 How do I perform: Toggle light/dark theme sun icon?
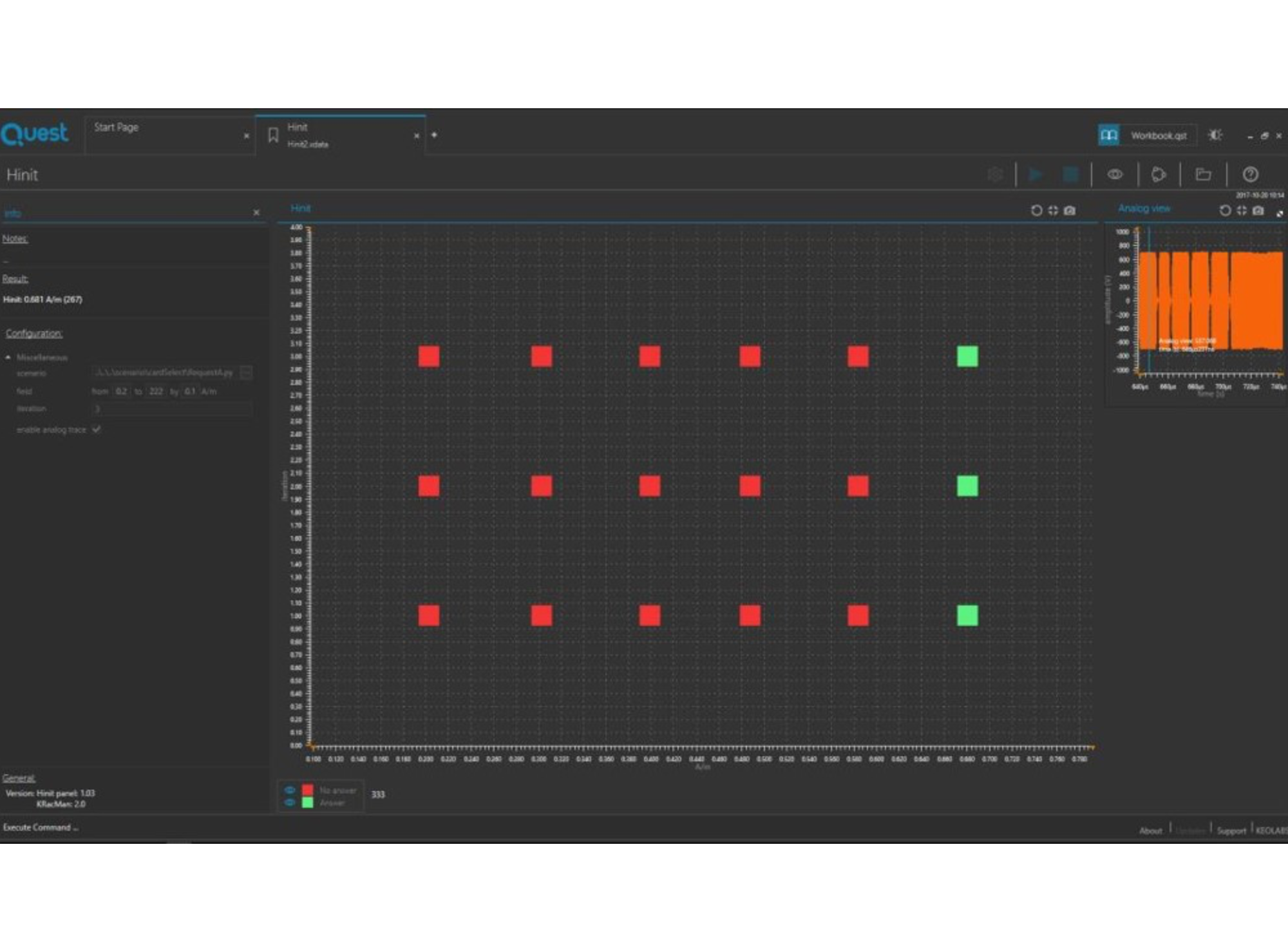click(1215, 135)
